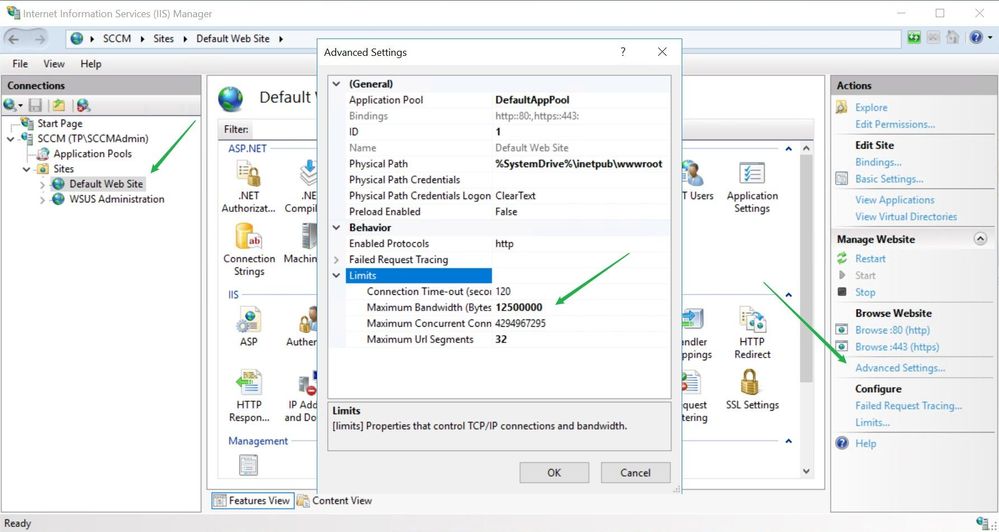Open the Advanced Settings link in Actions
Screen dimensions: 999x532
[x=900, y=368]
